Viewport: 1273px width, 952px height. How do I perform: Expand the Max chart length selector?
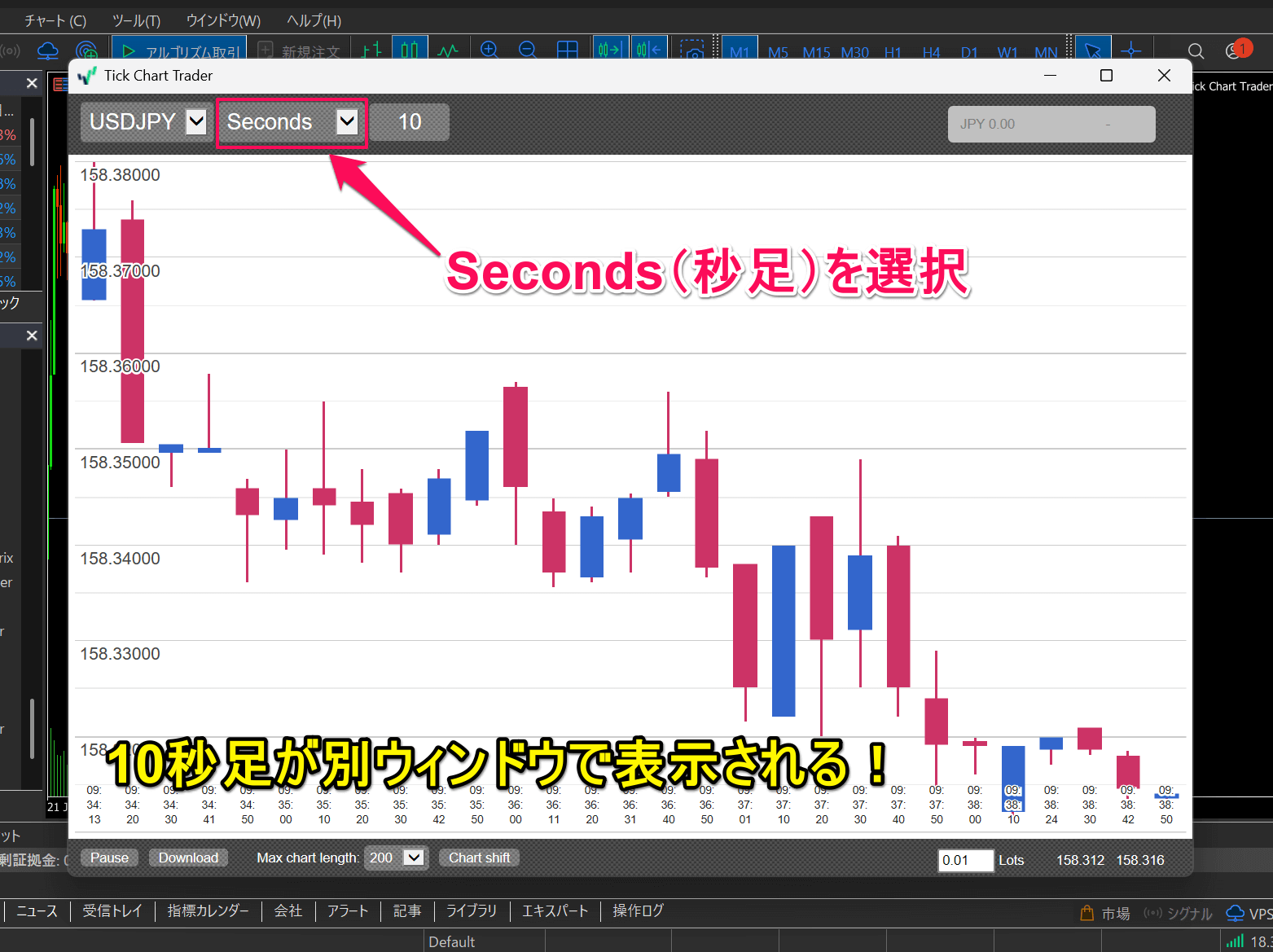[x=413, y=858]
